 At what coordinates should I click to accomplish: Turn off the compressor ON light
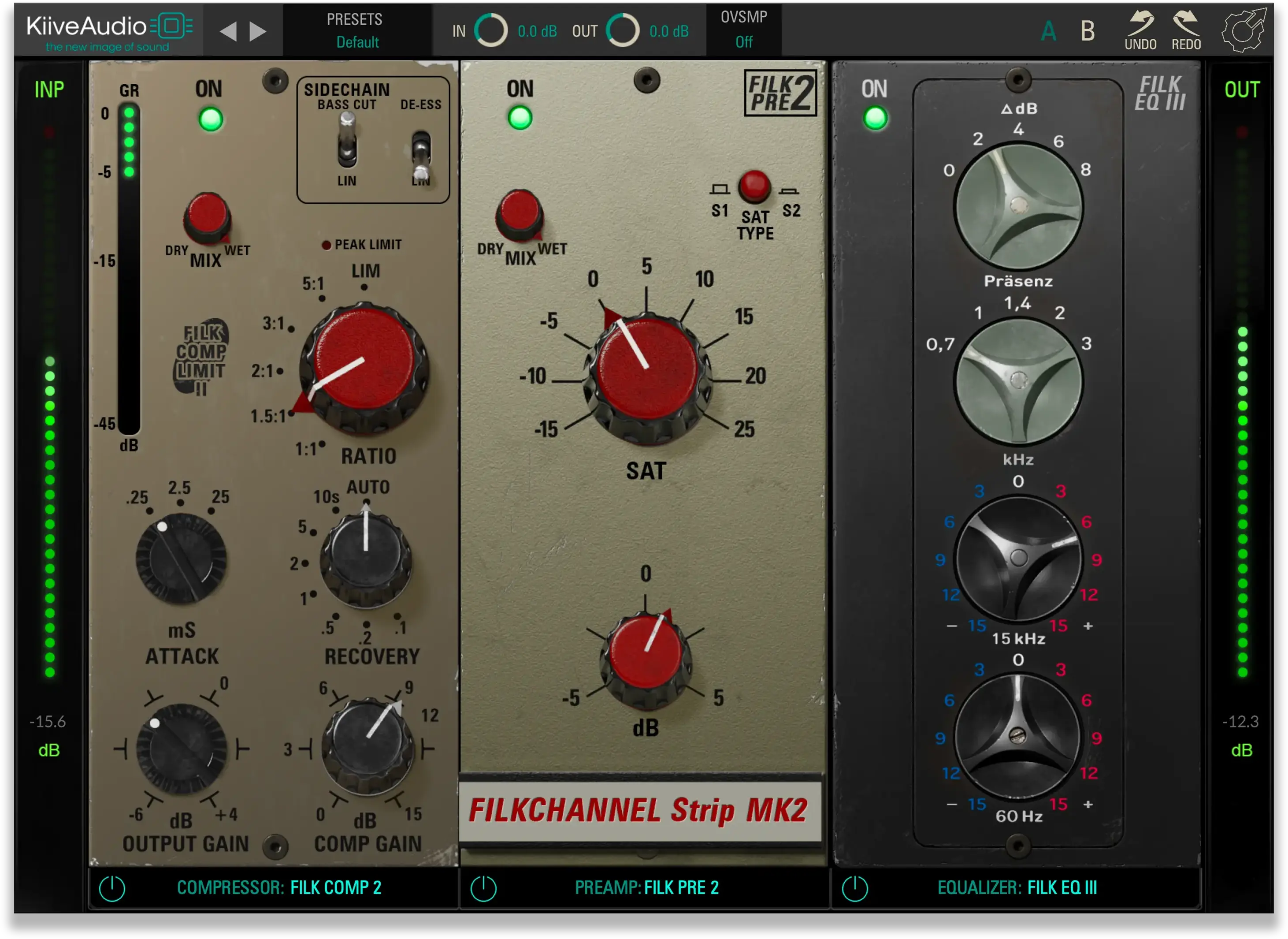click(x=210, y=119)
